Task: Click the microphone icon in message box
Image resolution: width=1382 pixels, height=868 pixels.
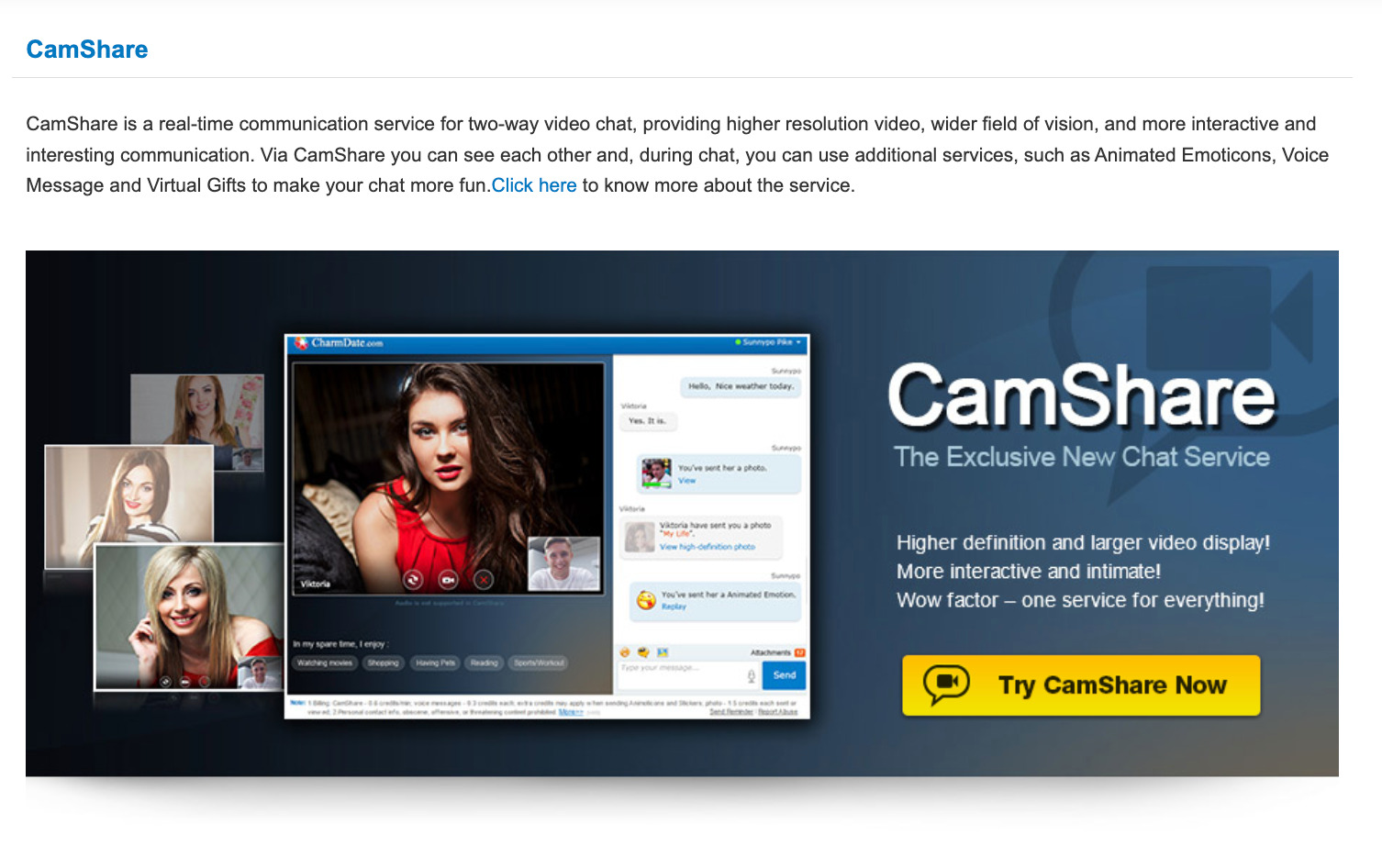Action: (752, 676)
